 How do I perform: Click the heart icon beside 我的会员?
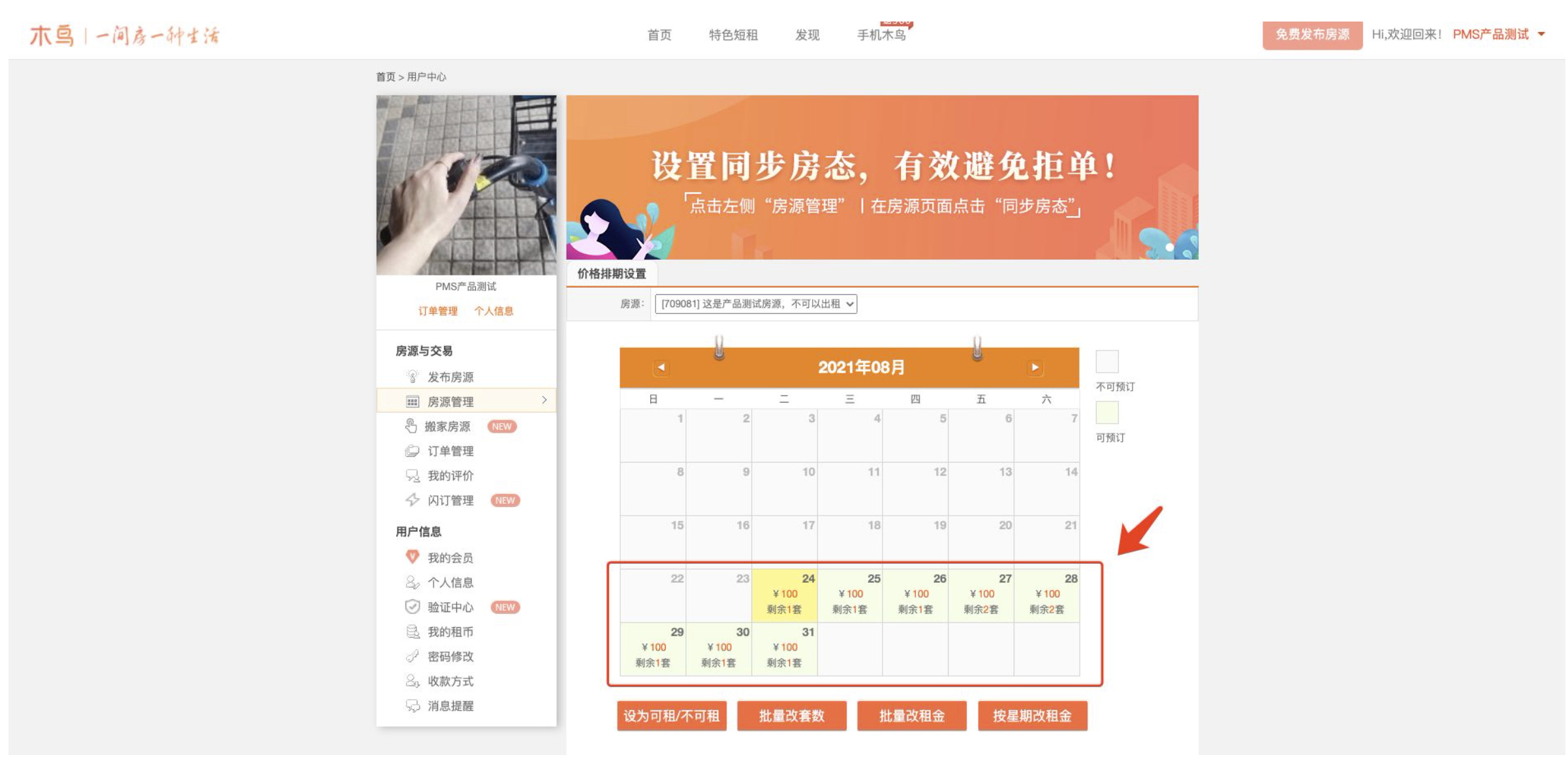pos(412,557)
